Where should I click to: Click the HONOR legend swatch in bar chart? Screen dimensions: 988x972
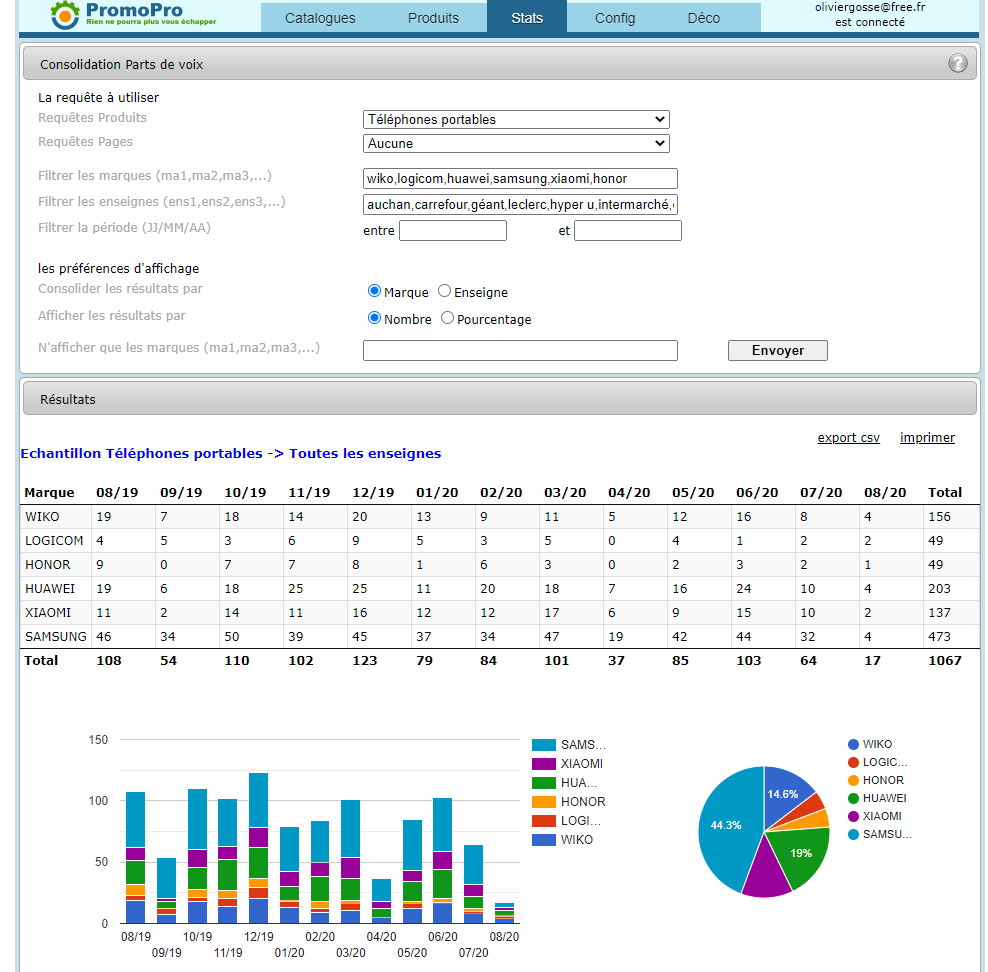pyautogui.click(x=543, y=802)
